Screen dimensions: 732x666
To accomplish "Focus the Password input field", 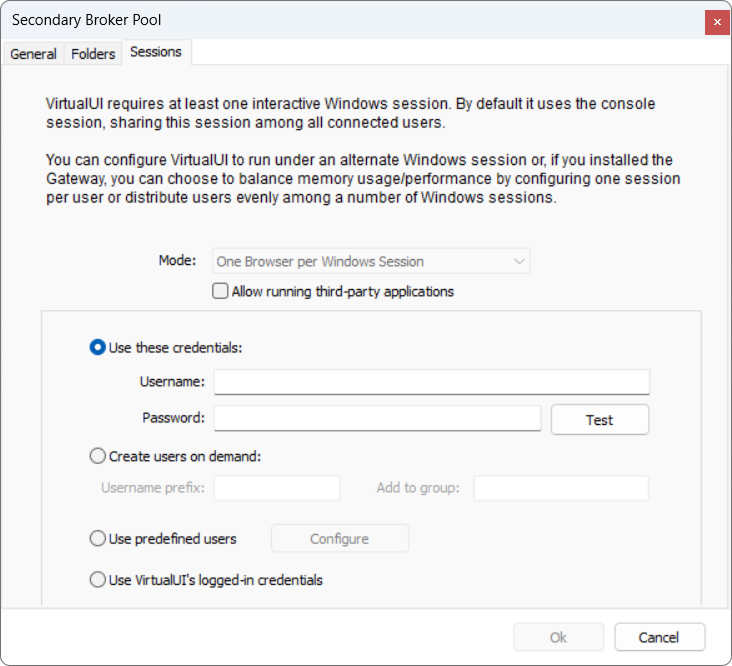I will (377, 418).
